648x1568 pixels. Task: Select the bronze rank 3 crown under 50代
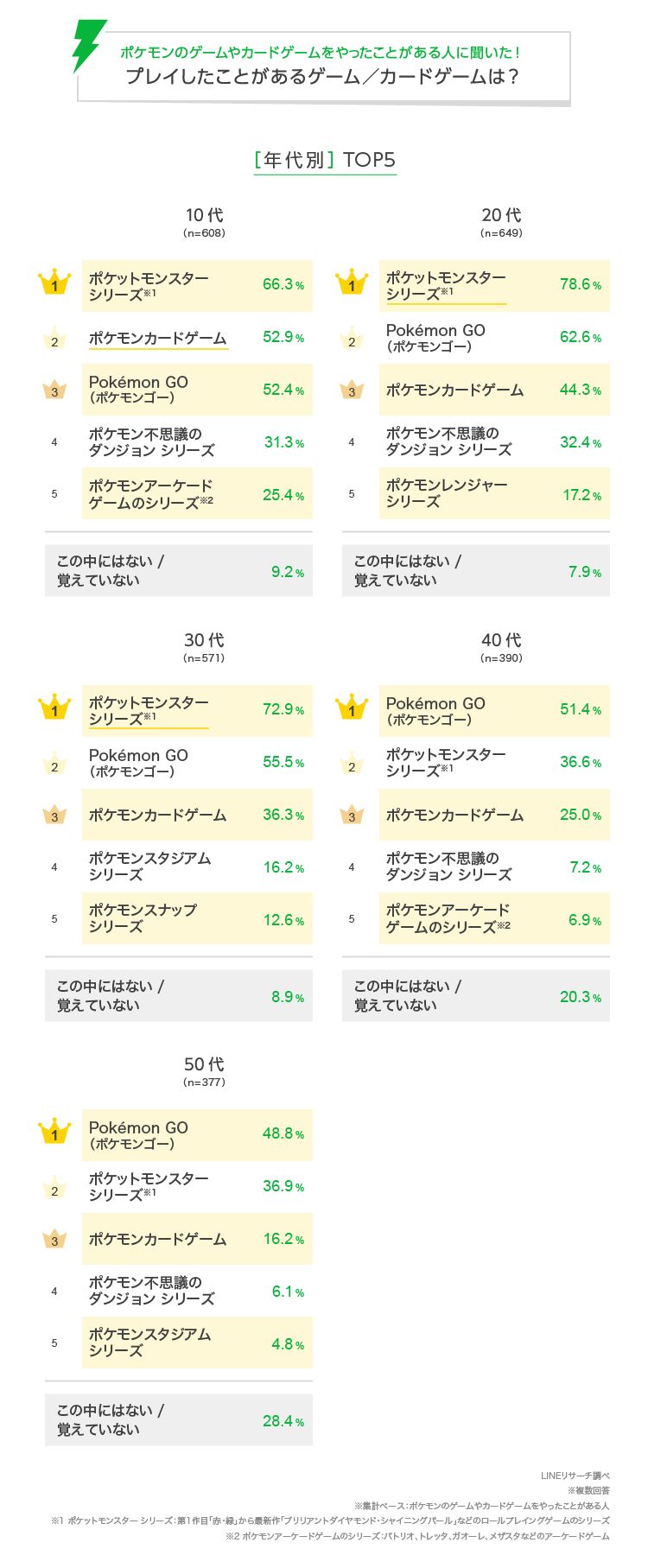click(54, 1240)
